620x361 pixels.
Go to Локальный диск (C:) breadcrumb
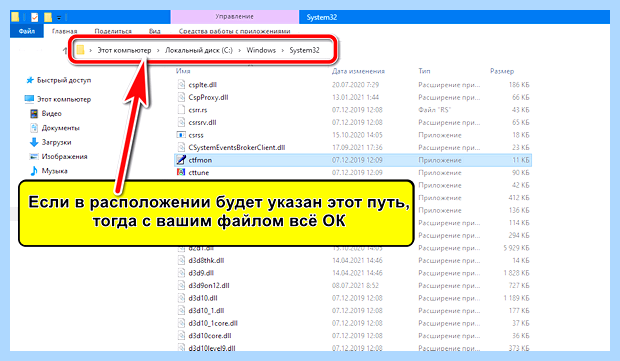[x=198, y=50]
